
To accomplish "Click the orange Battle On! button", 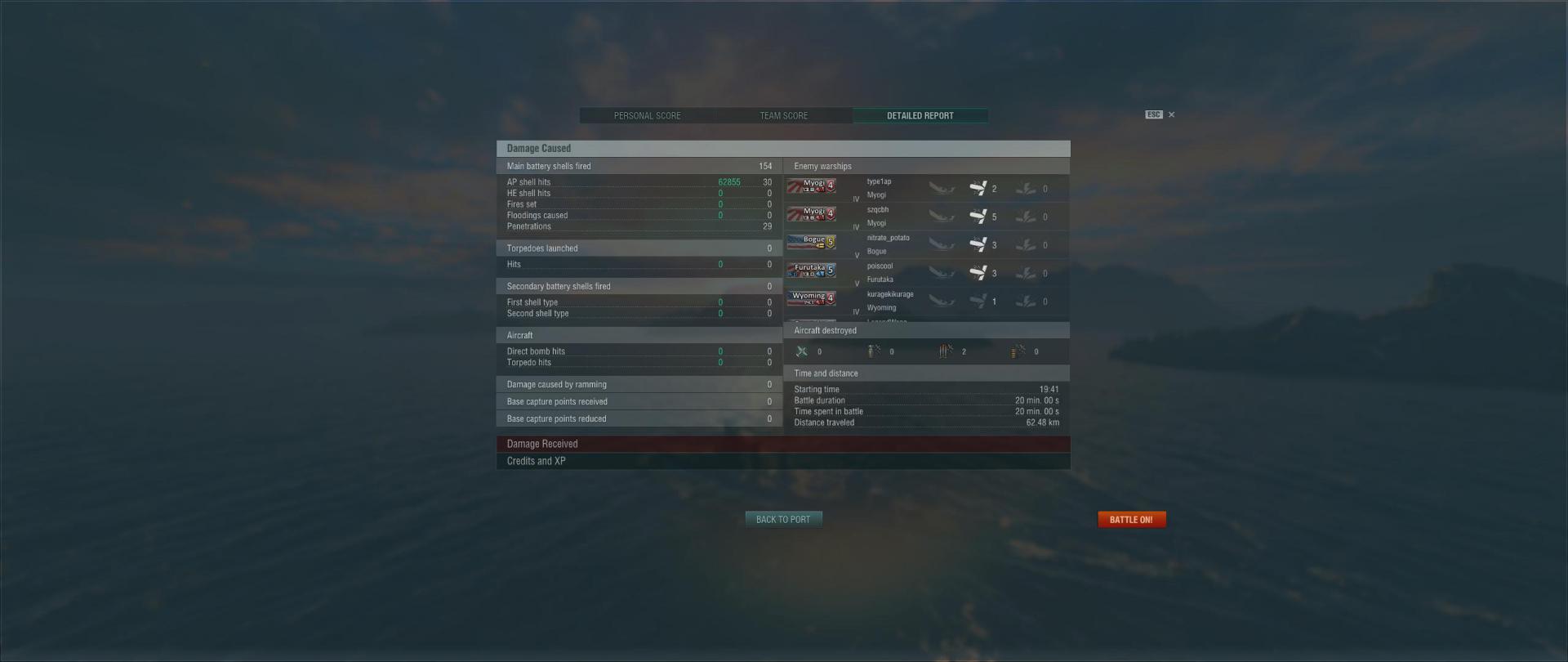I will [x=1131, y=519].
